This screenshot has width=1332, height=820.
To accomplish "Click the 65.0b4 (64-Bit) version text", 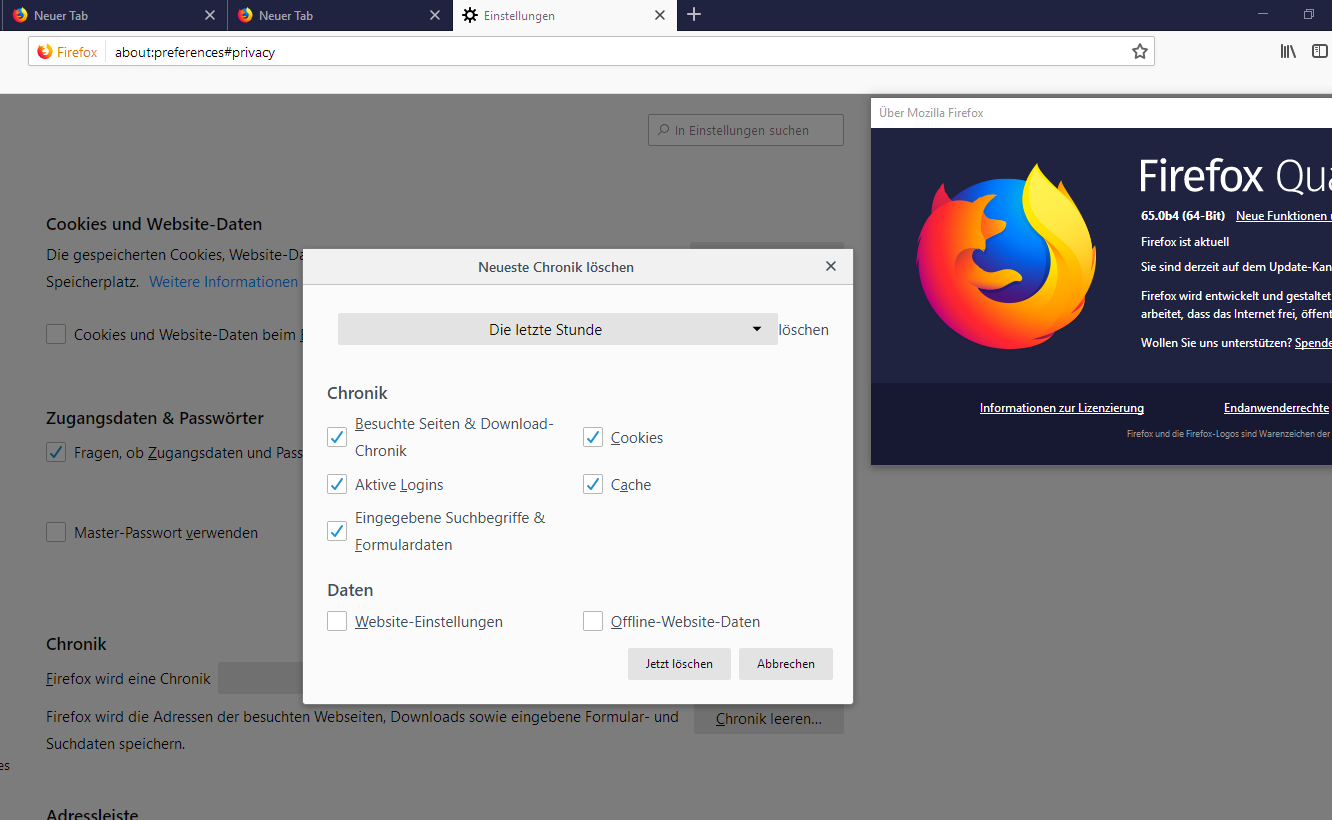I will tap(1183, 216).
